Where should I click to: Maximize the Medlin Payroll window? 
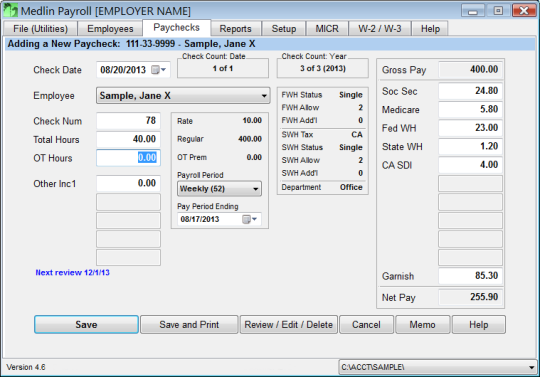pos(498,11)
